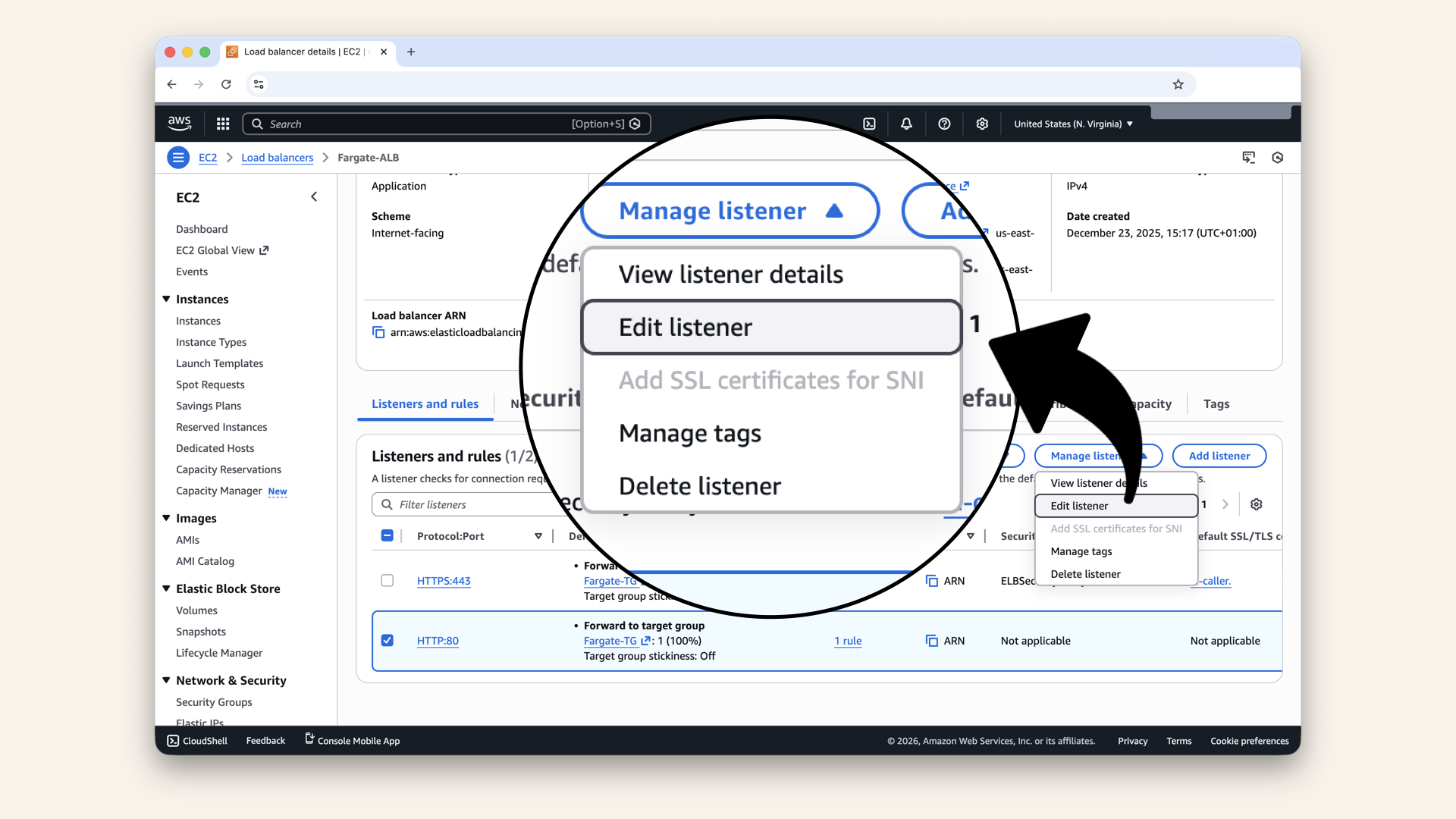Open the listeners table preferences gear
The height and width of the screenshot is (819, 1456).
1257,504
